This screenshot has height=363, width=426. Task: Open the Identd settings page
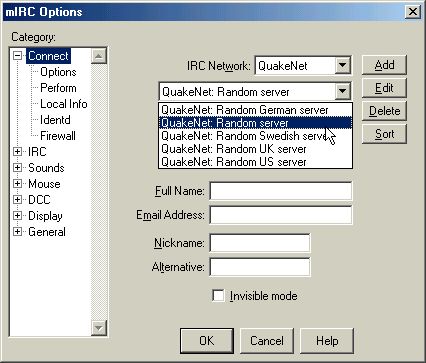55,120
